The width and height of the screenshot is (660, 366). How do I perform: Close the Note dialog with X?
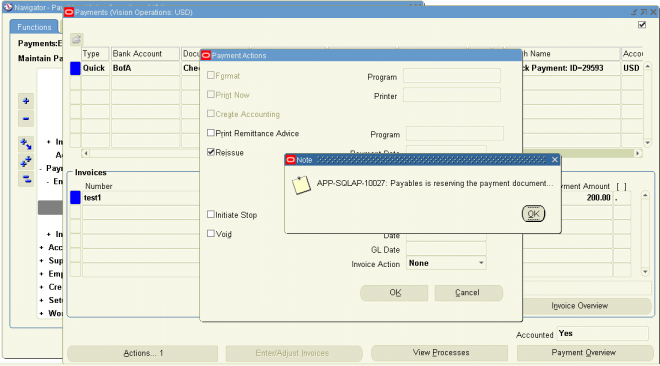pyautogui.click(x=555, y=160)
